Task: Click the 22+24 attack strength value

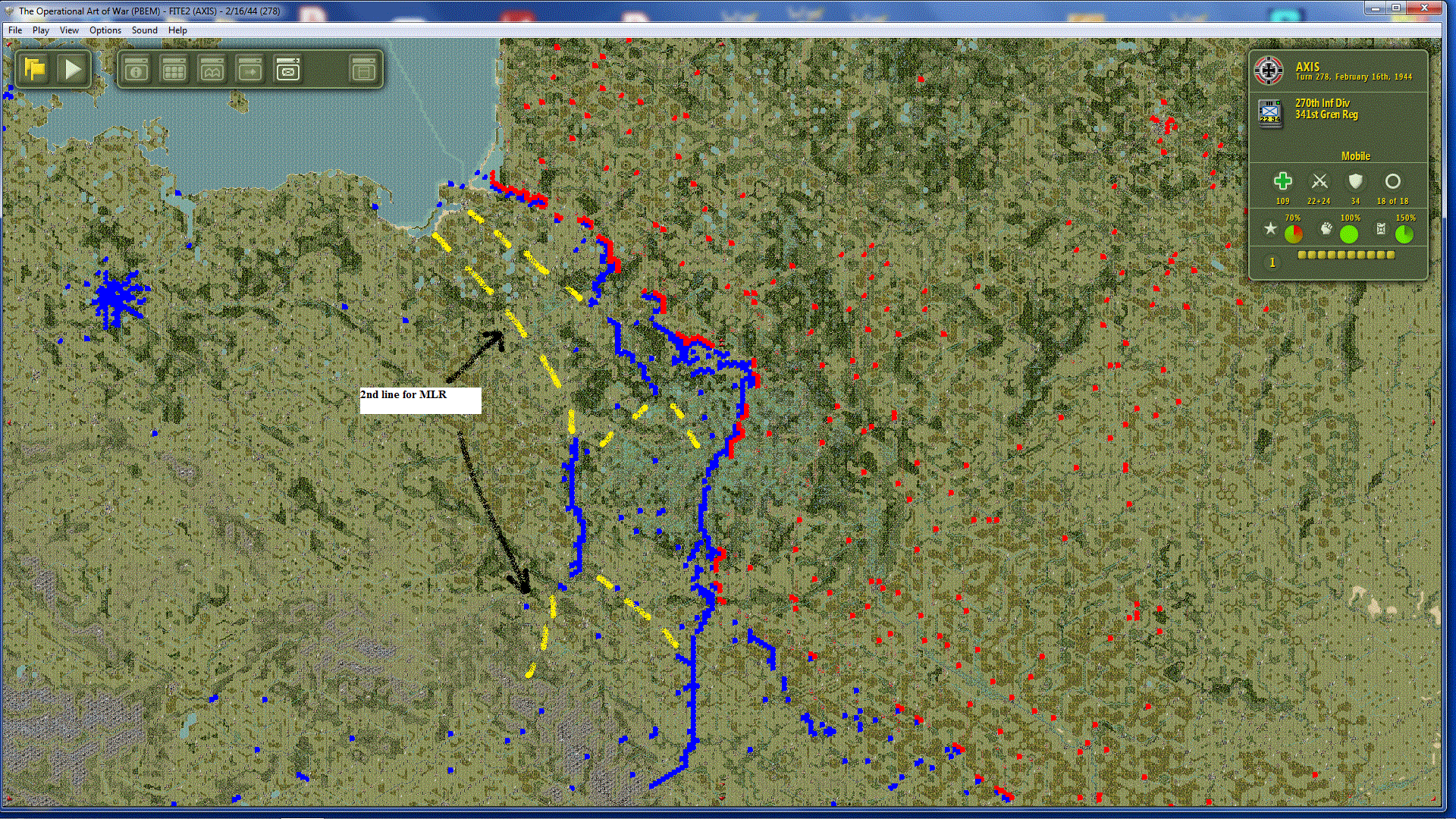Action: 1319,202
